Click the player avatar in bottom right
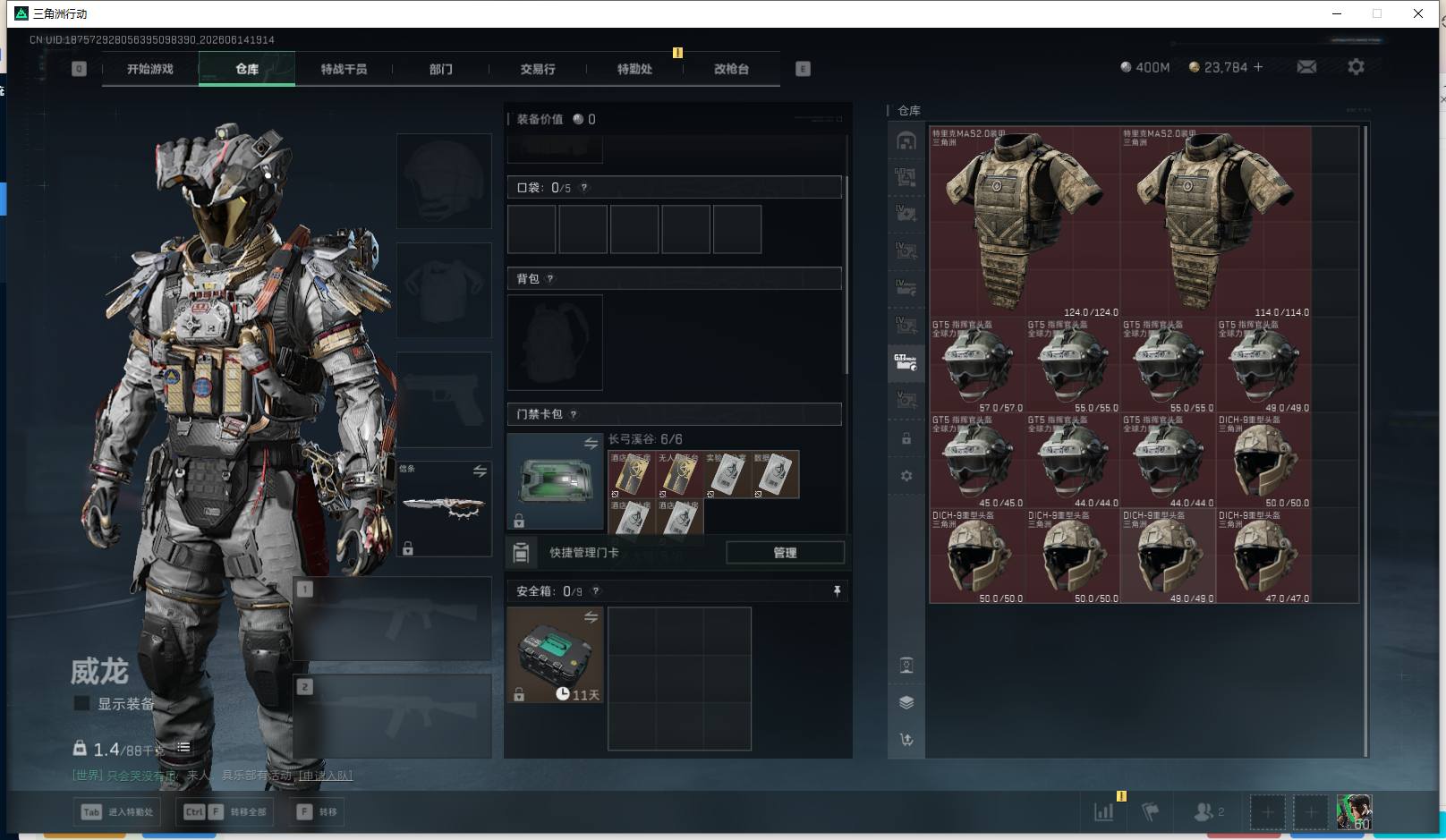1446x840 pixels. [x=1354, y=812]
